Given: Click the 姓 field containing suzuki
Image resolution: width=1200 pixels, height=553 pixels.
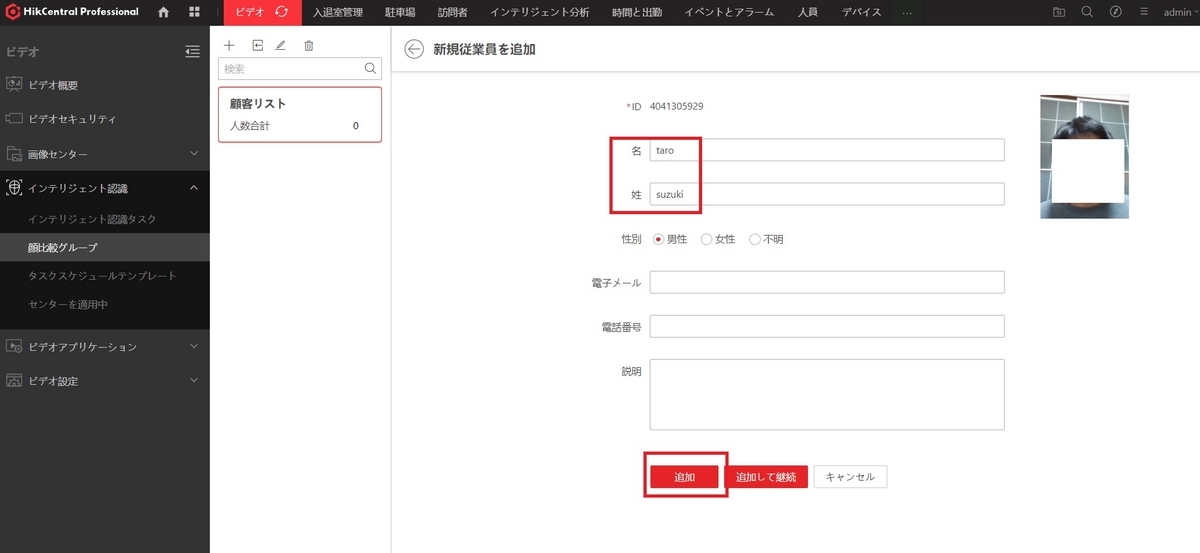Looking at the screenshot, I should [x=827, y=194].
